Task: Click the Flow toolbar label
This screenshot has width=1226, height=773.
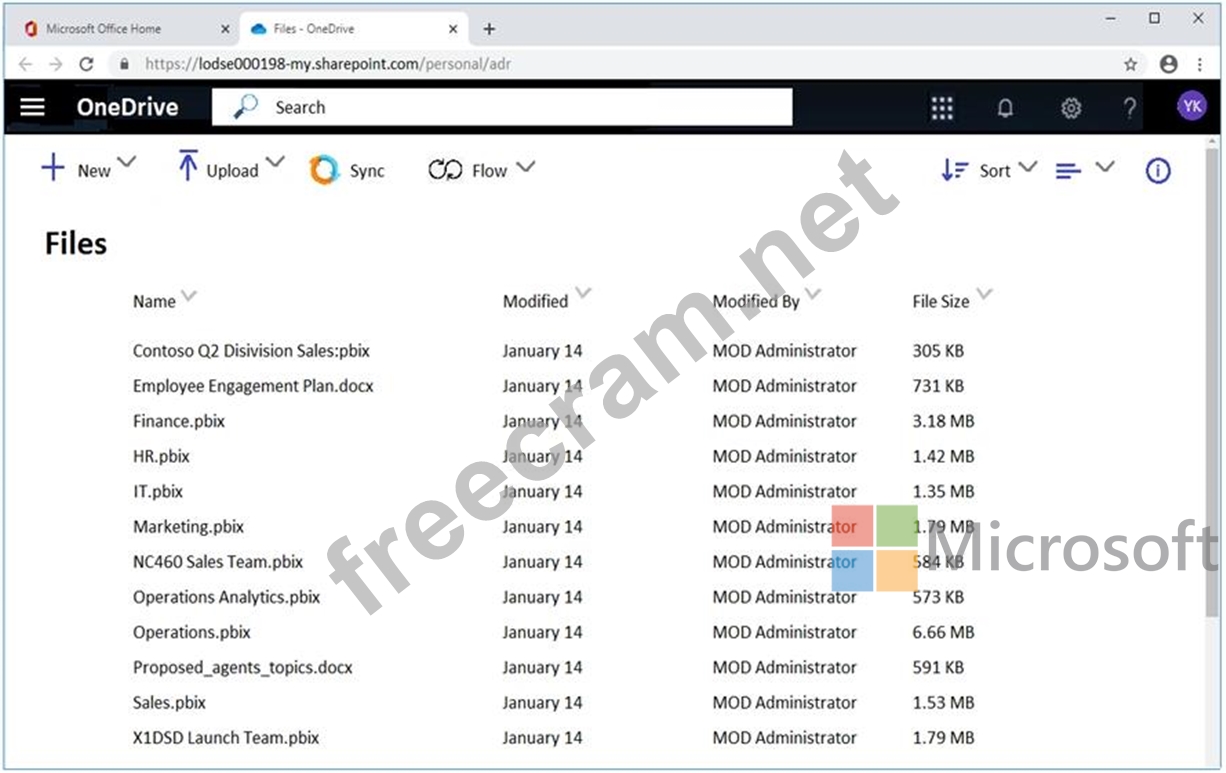Action: coord(489,171)
